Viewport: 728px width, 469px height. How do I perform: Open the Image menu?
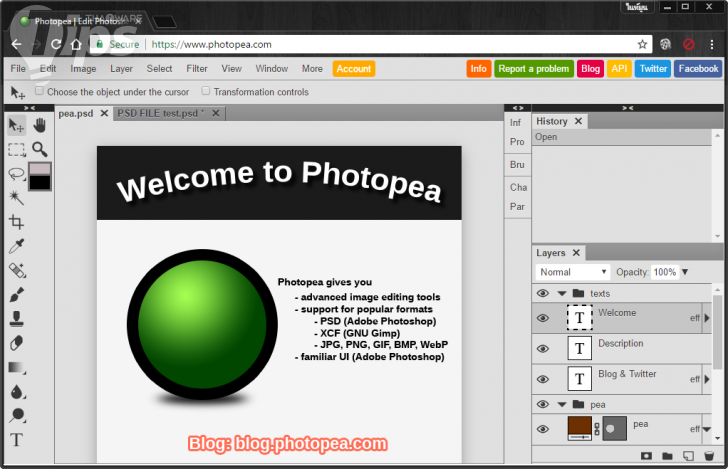[x=83, y=69]
